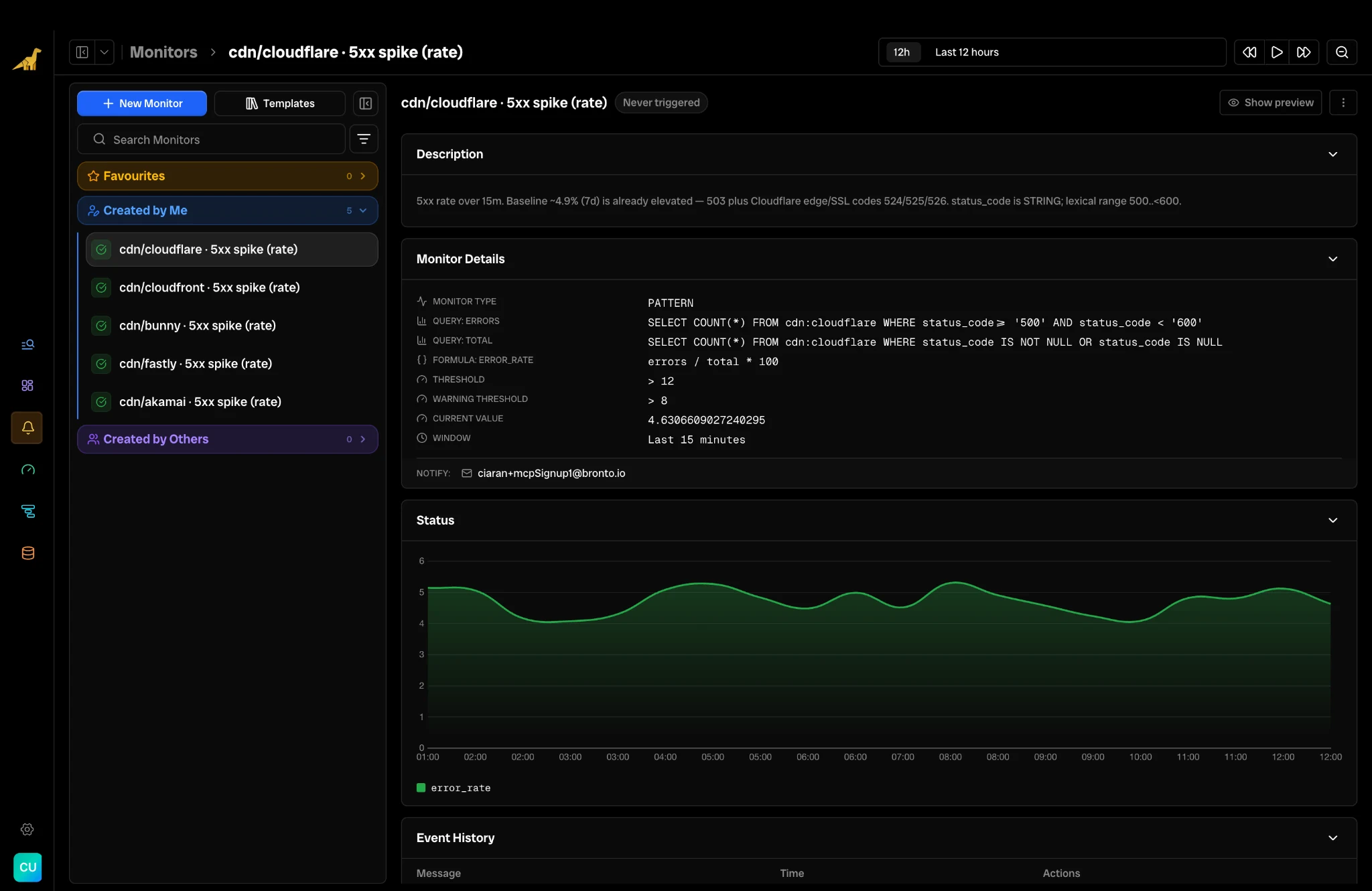Go to Monitors breadcrumb

(163, 52)
